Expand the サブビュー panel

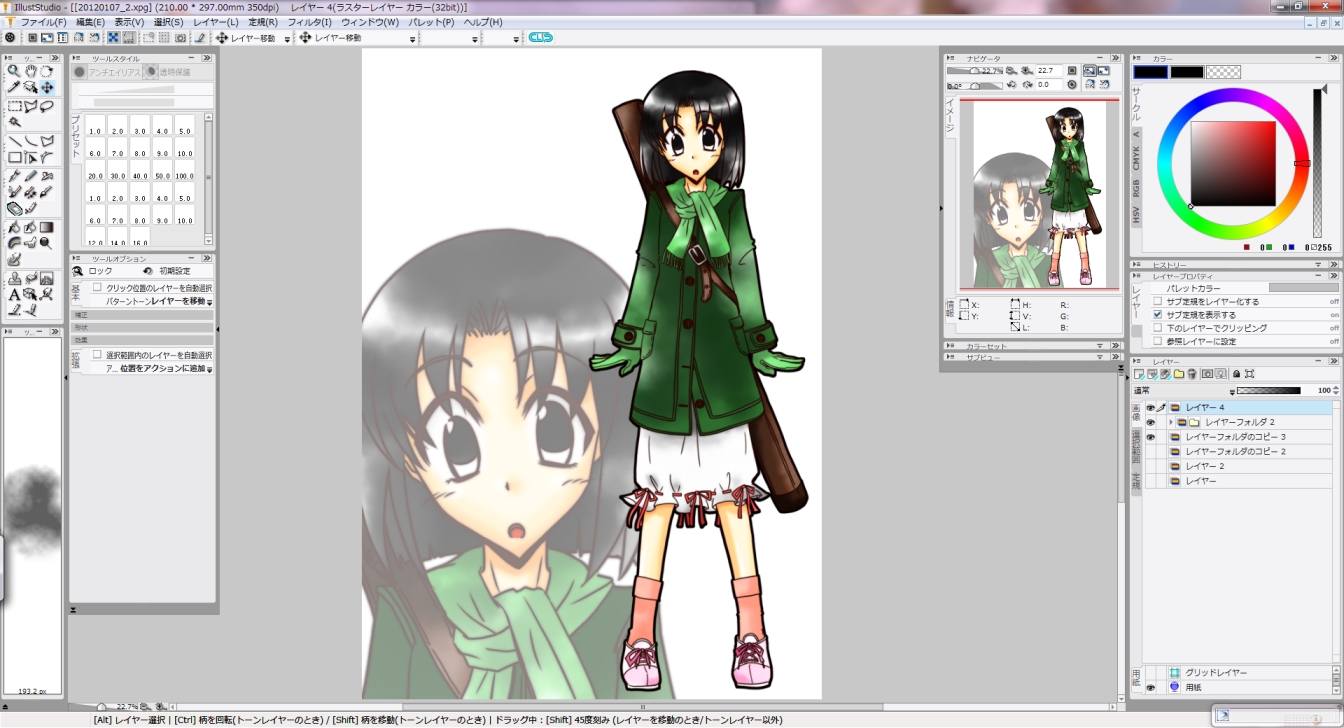[x=1100, y=357]
